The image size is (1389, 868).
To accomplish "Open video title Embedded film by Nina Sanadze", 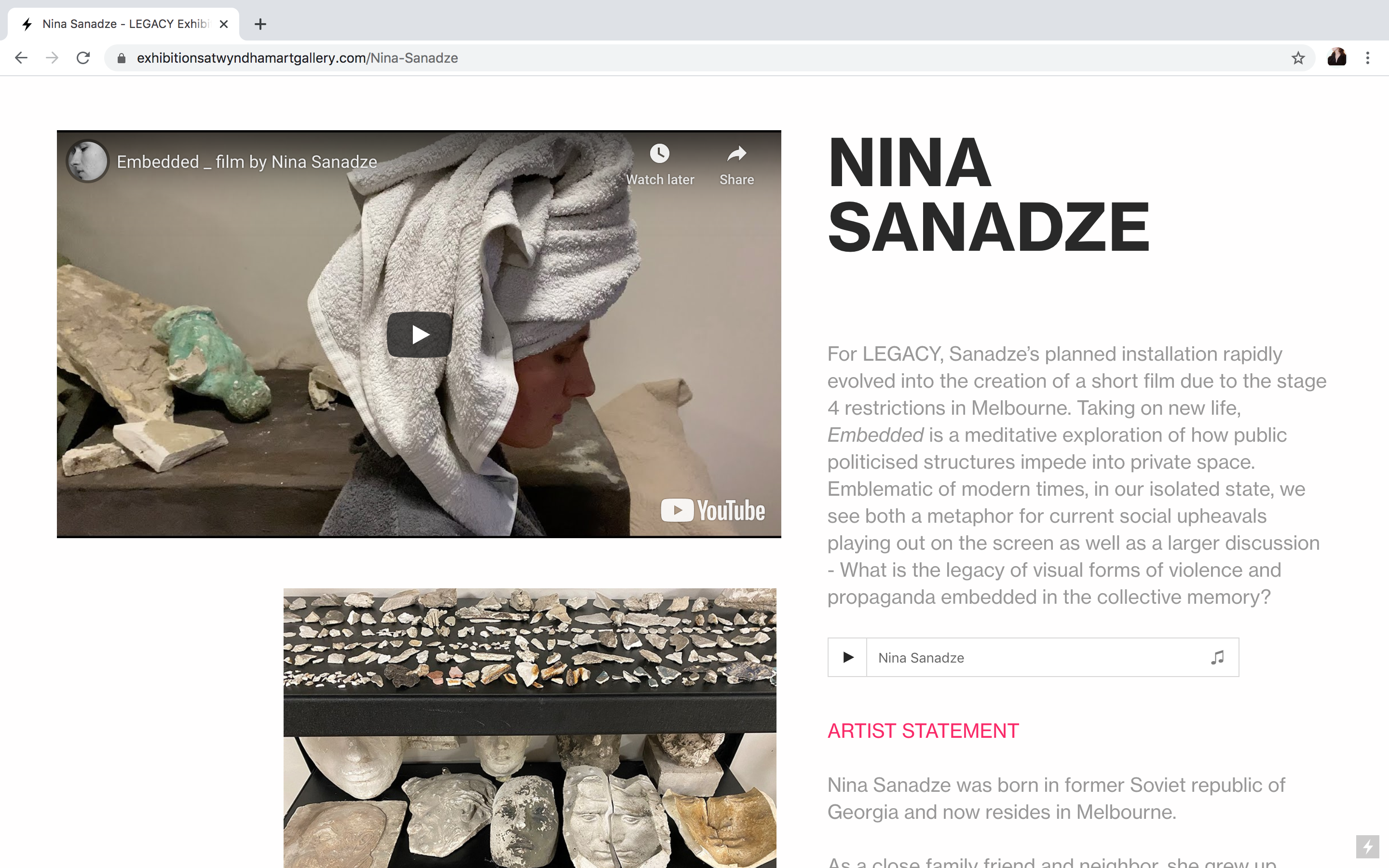I will [x=247, y=162].
